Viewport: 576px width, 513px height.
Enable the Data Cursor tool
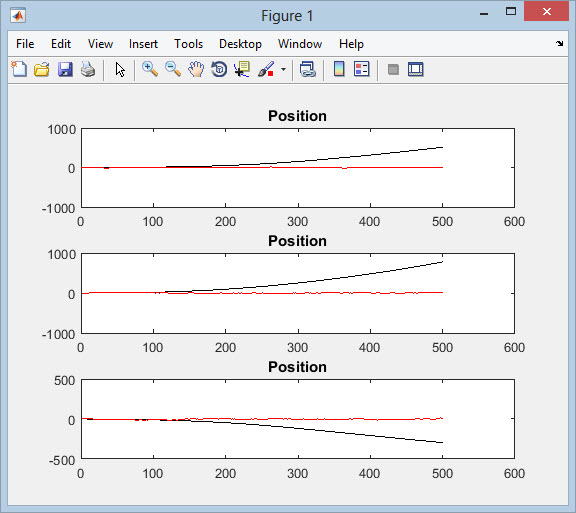[242, 69]
